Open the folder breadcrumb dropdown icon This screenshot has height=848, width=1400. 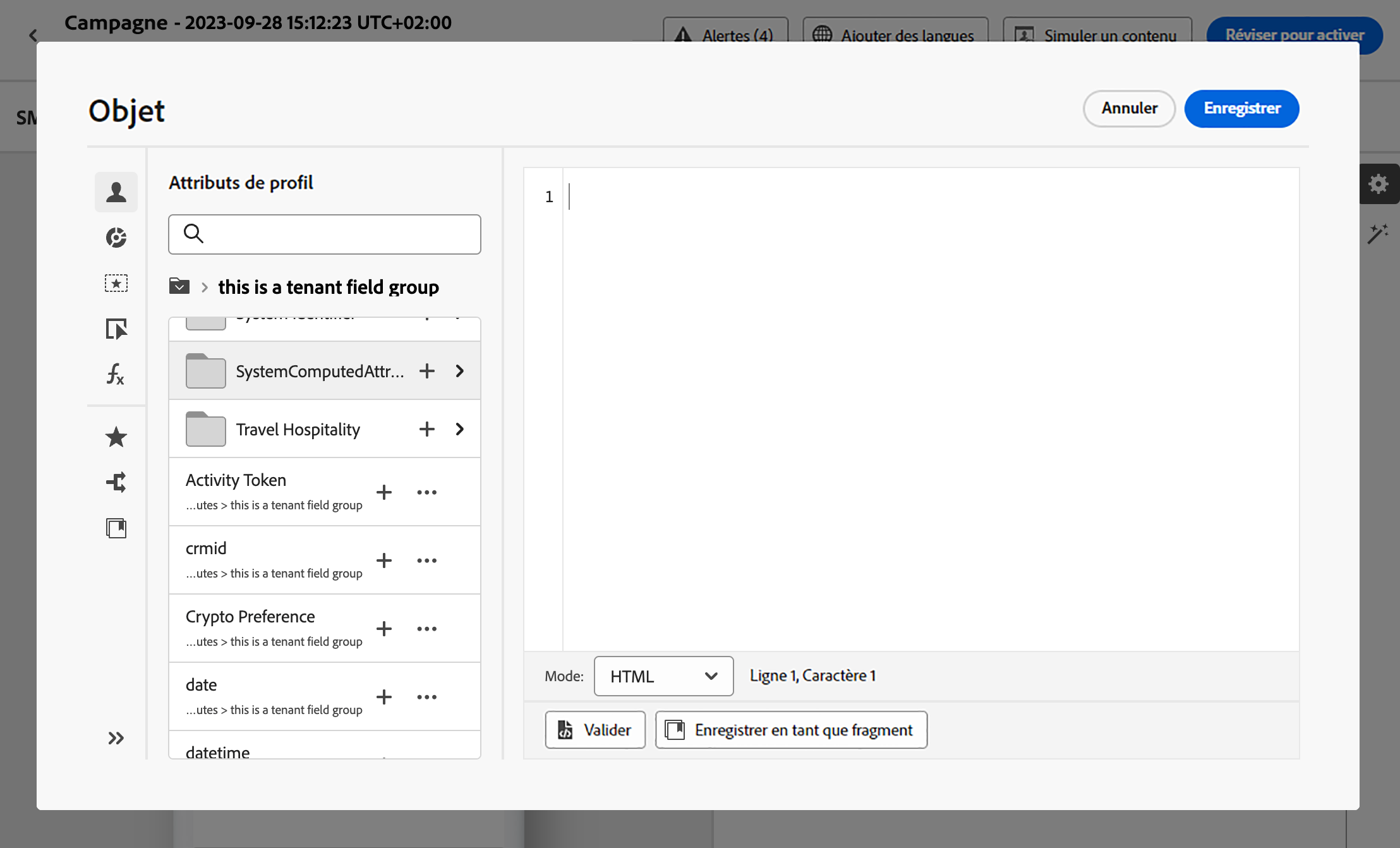179,287
